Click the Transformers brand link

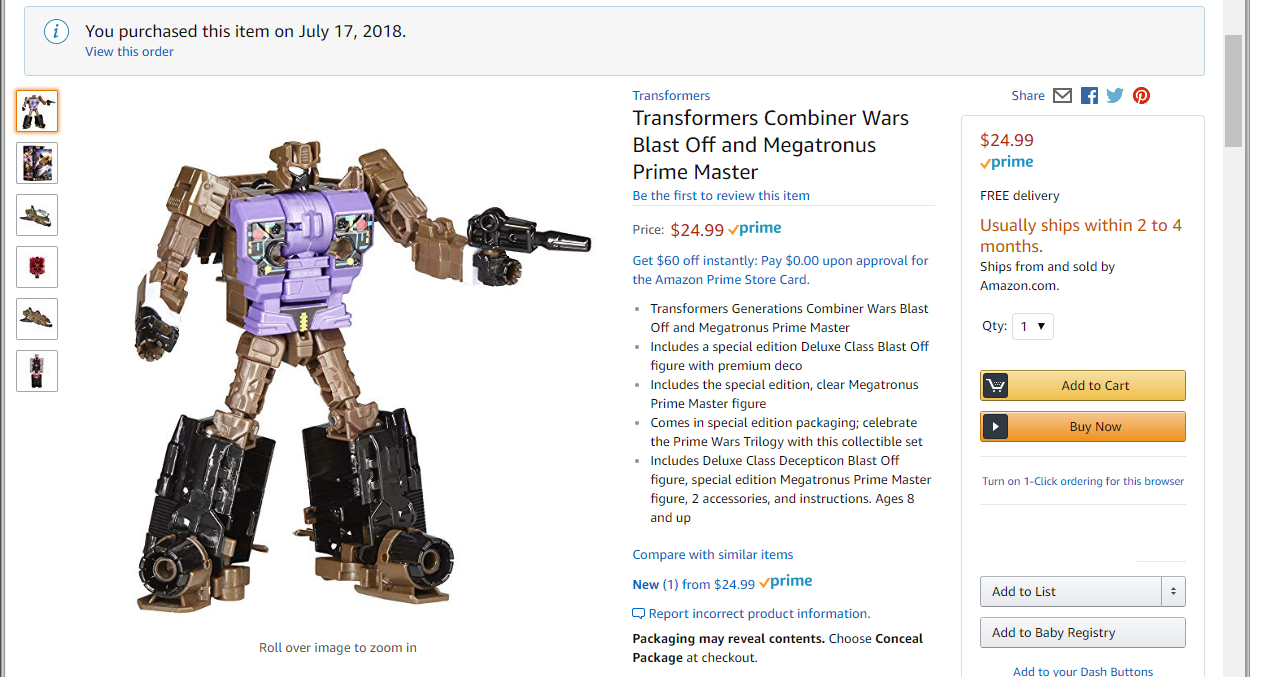pos(671,96)
